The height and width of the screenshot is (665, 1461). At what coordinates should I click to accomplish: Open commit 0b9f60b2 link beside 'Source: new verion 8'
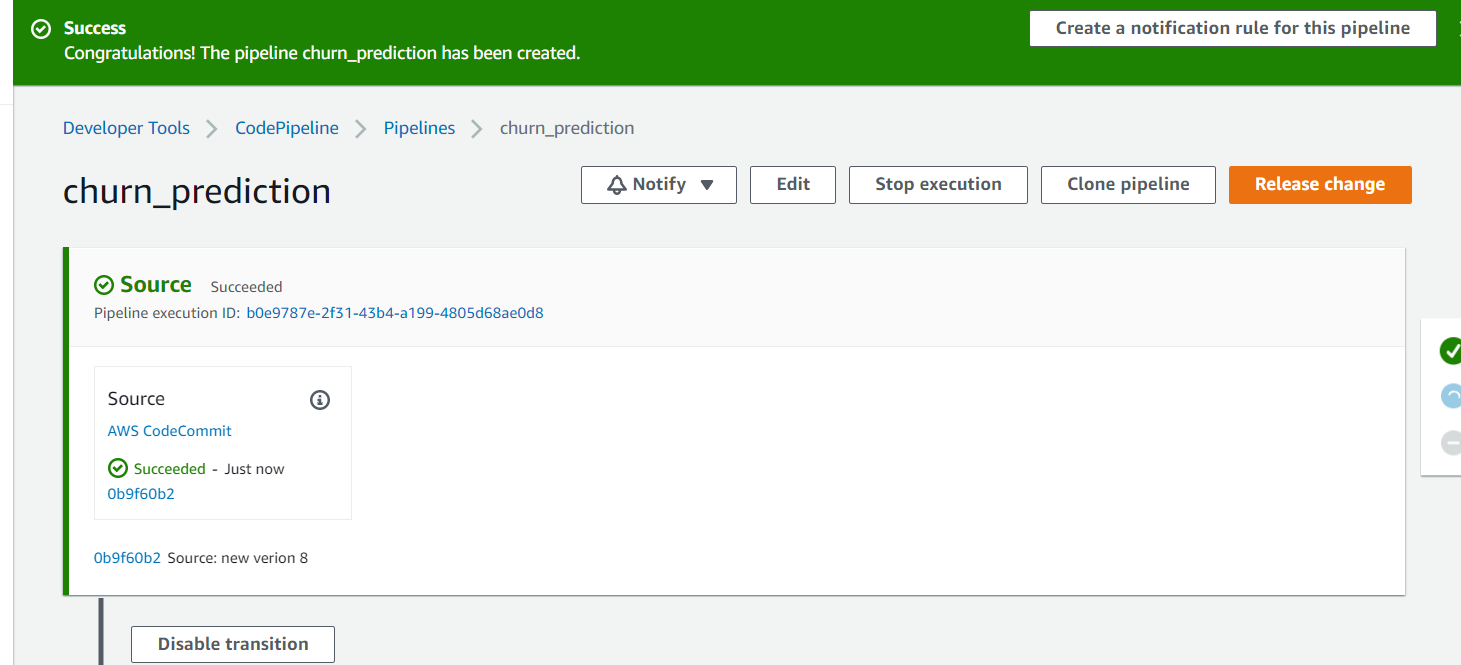pyautogui.click(x=127, y=558)
